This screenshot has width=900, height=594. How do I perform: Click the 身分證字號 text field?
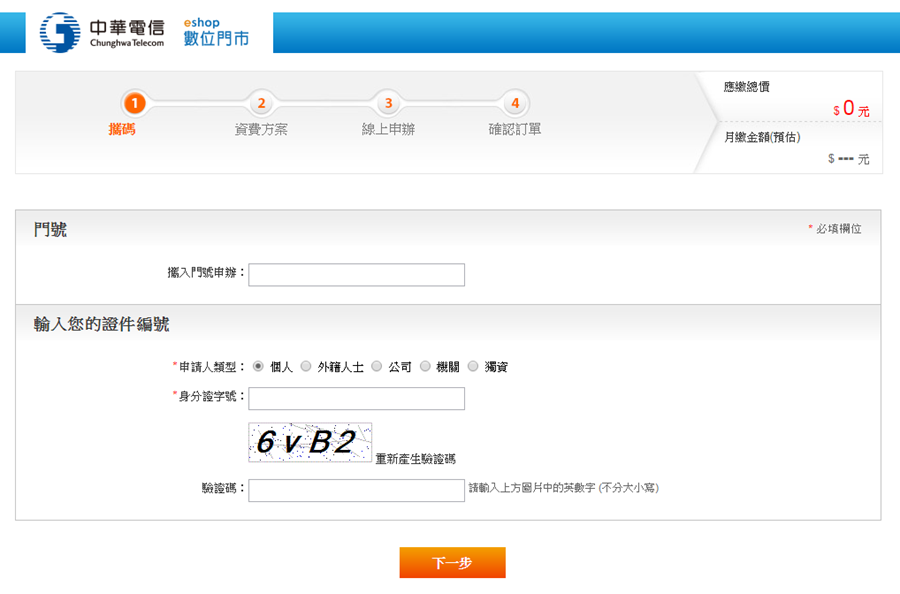[356, 399]
